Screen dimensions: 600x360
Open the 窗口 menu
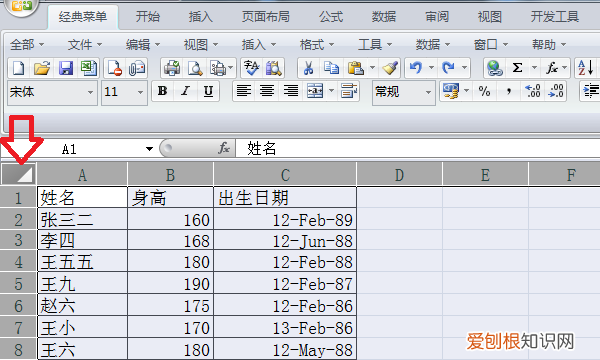tap(491, 45)
